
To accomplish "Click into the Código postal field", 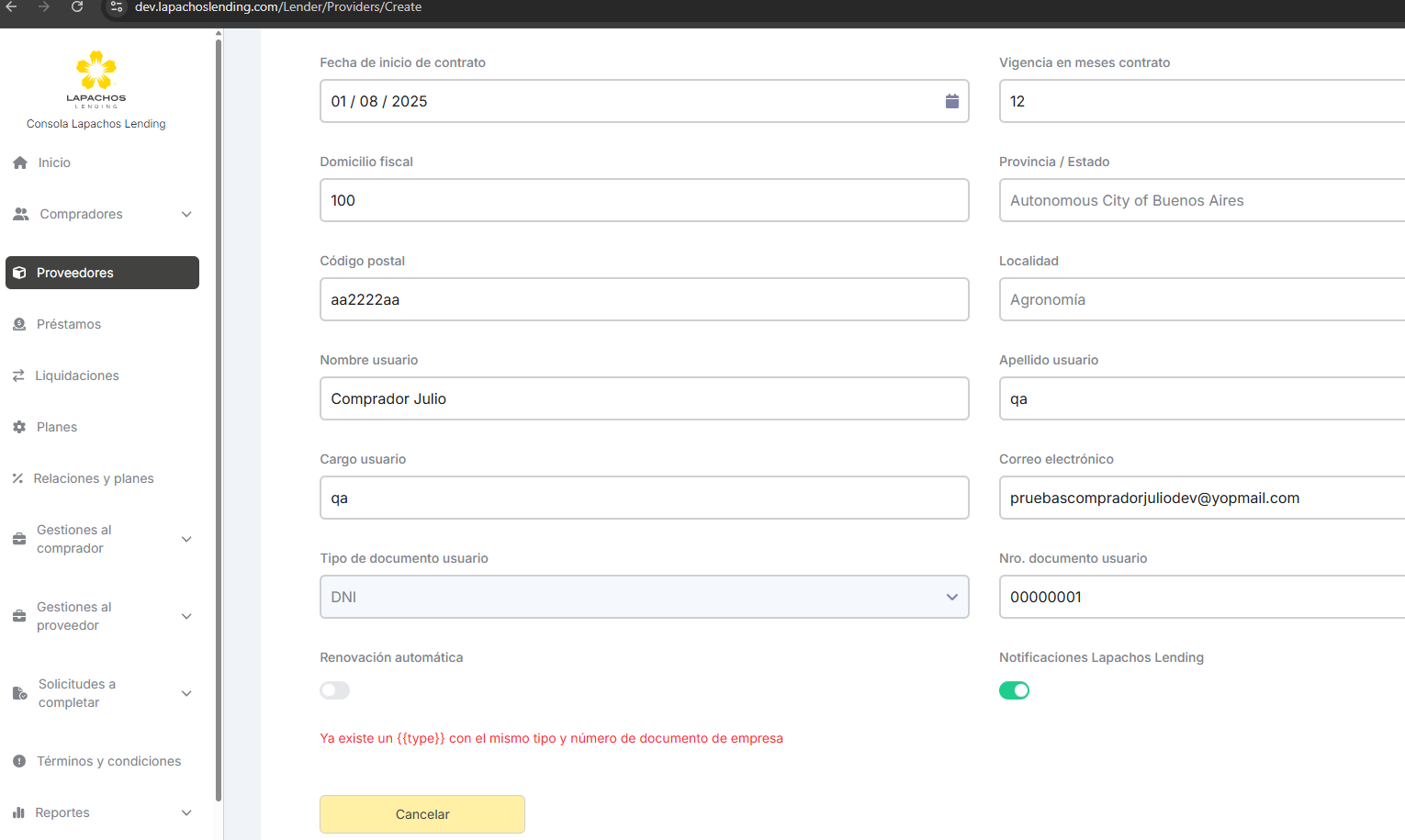I will click(x=644, y=299).
